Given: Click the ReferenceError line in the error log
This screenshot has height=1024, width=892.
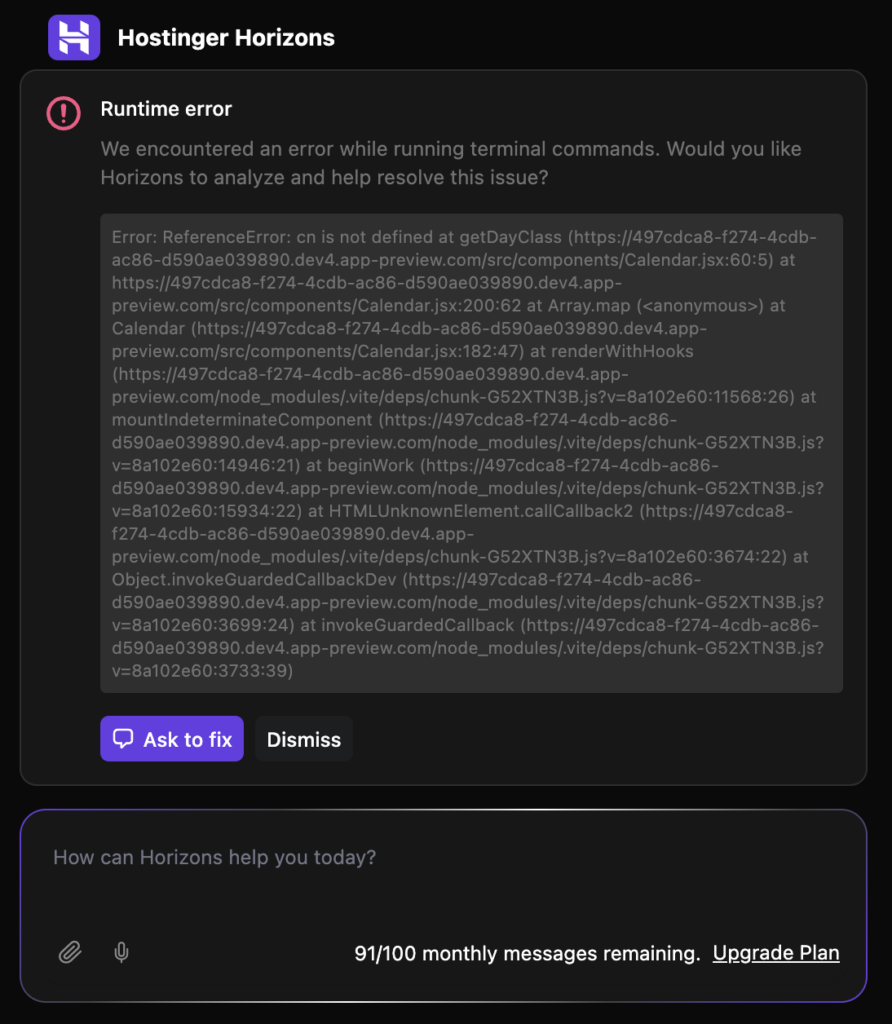Looking at the screenshot, I should click(x=300, y=237).
